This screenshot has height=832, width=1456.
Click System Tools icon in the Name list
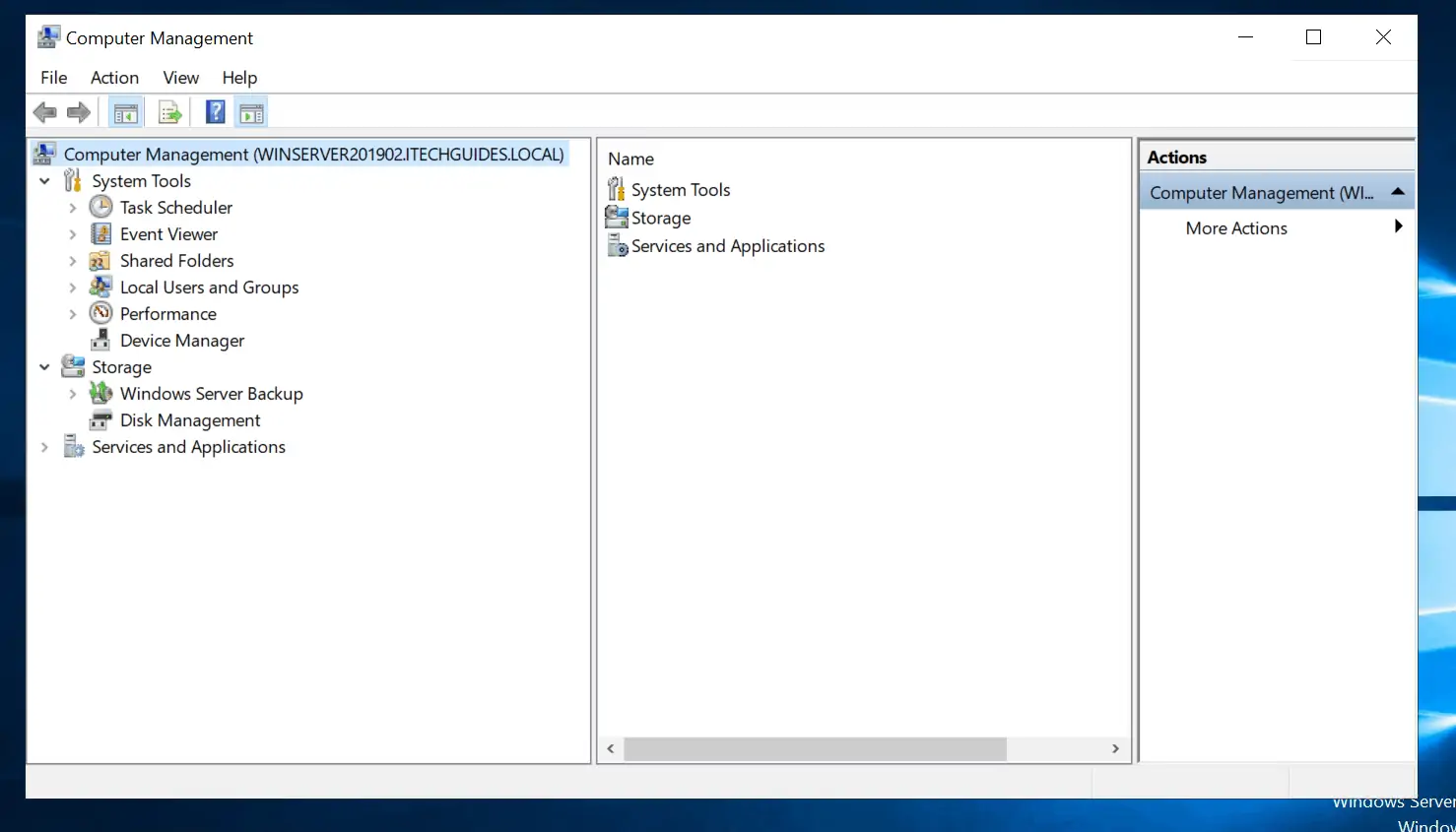pos(617,189)
